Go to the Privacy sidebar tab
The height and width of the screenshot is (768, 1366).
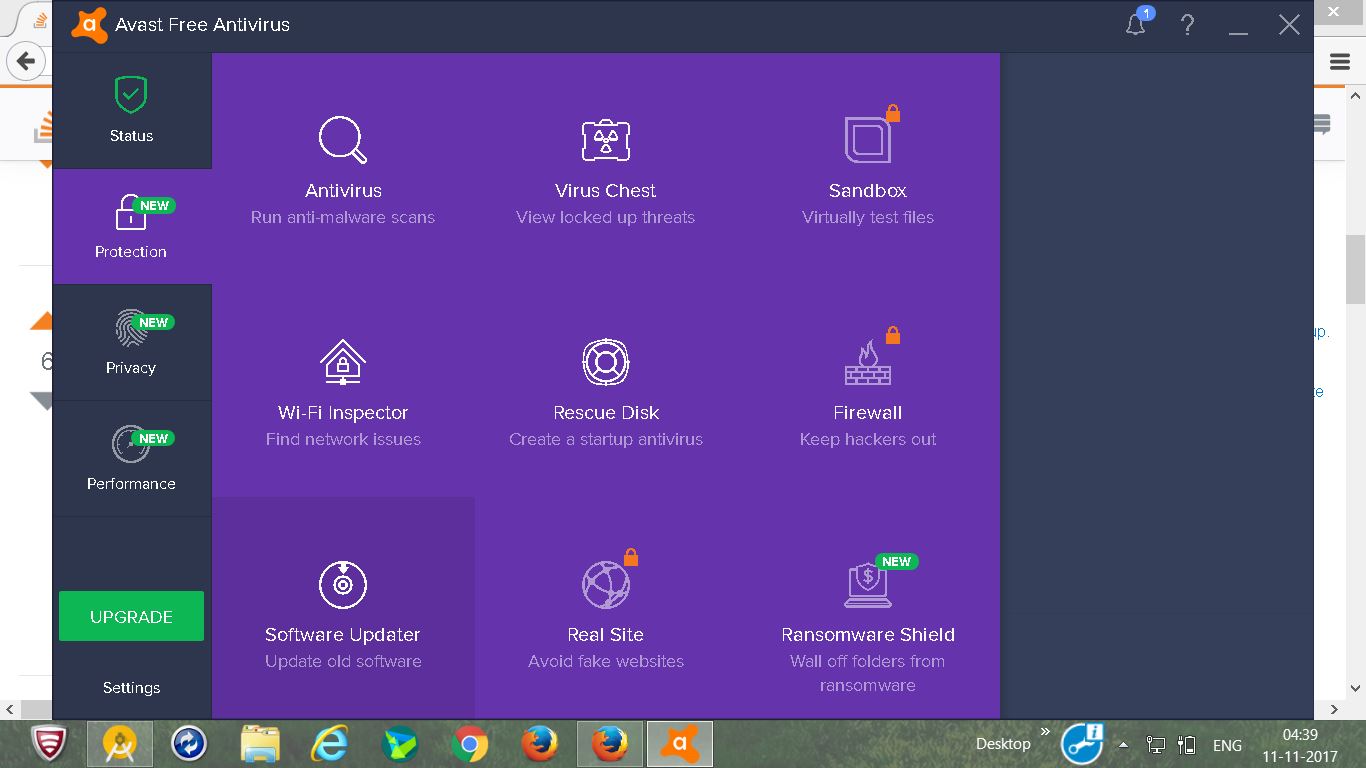132,343
